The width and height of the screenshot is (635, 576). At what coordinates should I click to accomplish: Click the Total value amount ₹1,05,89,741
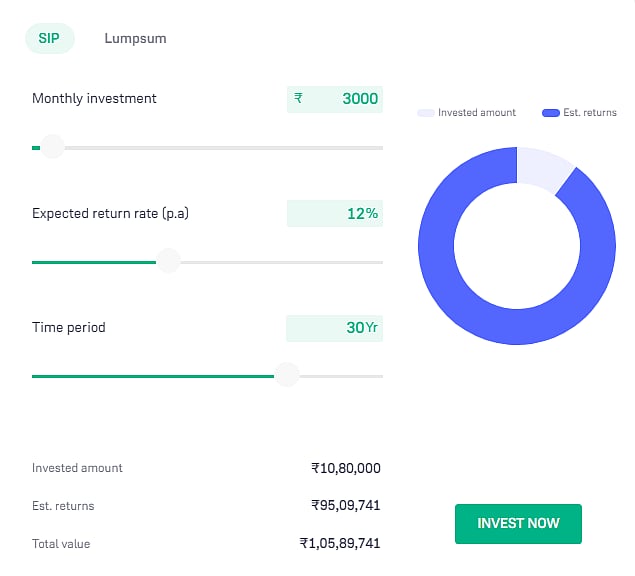340,544
